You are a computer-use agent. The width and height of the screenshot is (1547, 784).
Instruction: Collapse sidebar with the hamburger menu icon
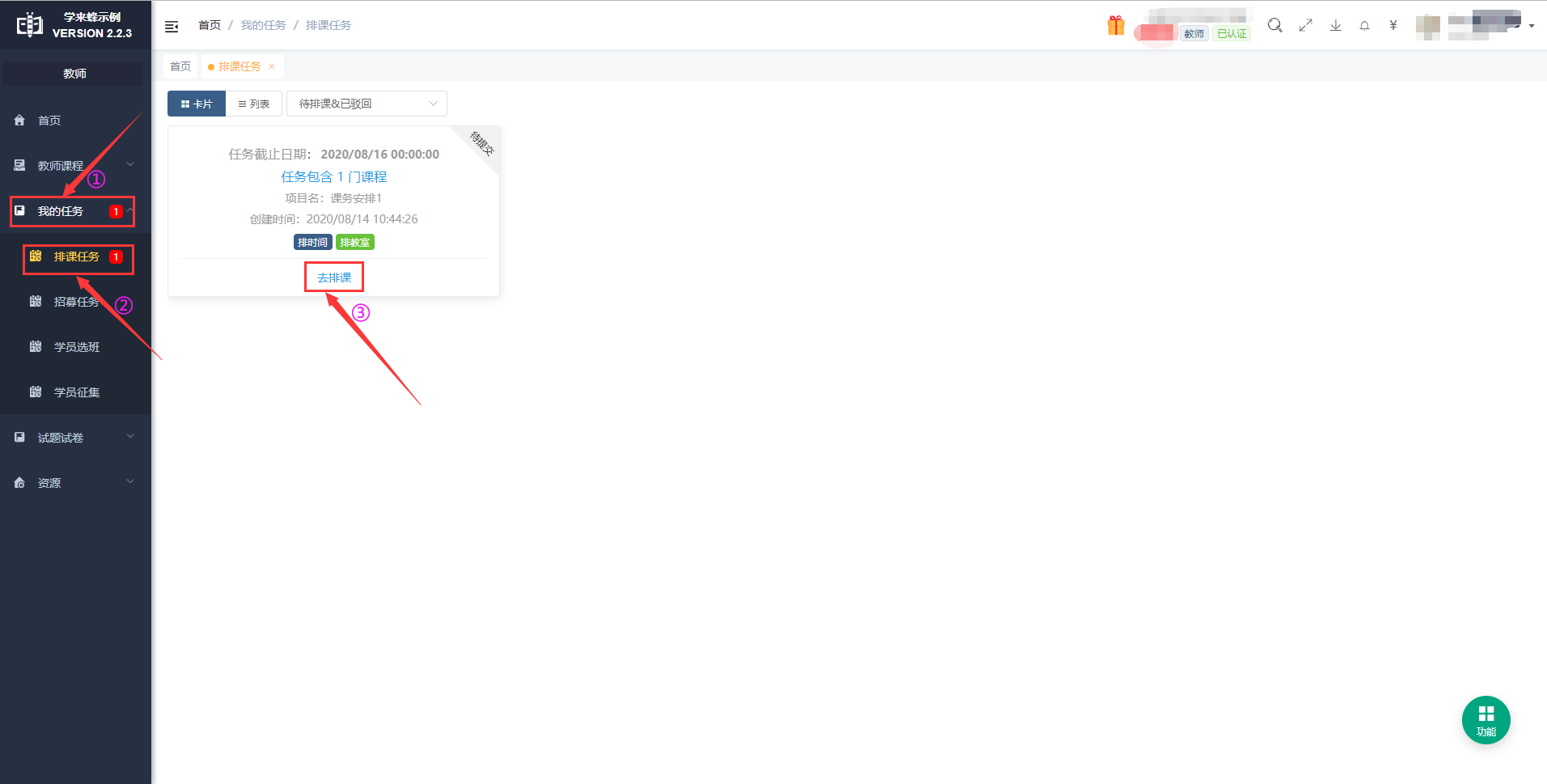pos(172,26)
